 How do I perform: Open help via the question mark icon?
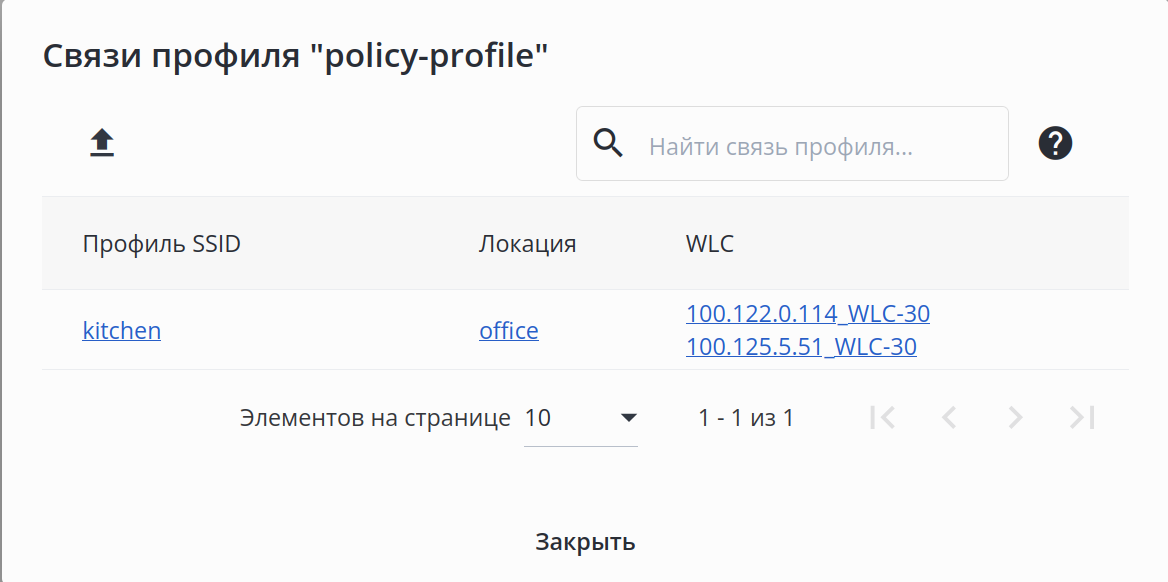tap(1055, 144)
